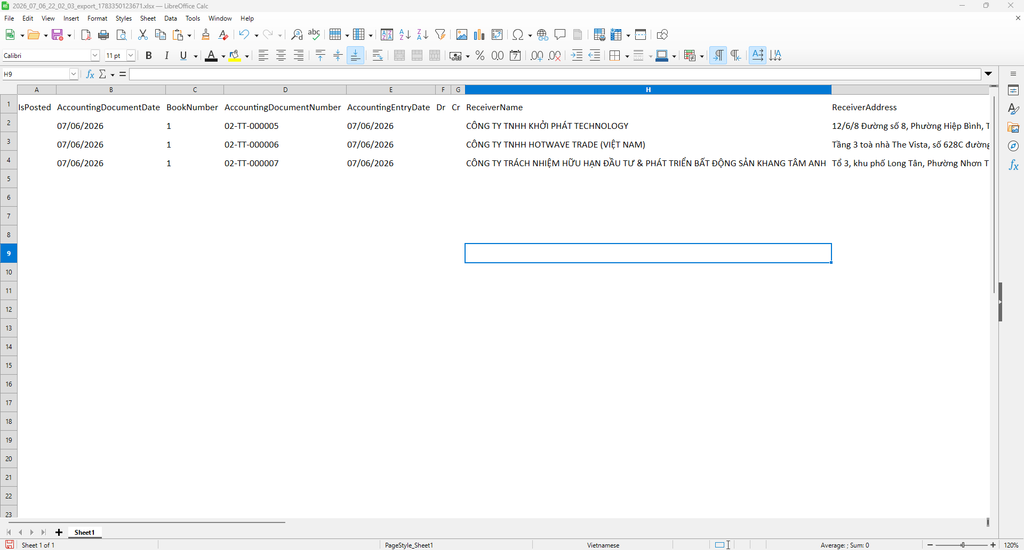Screen dimensions: 1024x550
Task: Open the Font Name dropdown showing Calibri
Action: click(95, 56)
